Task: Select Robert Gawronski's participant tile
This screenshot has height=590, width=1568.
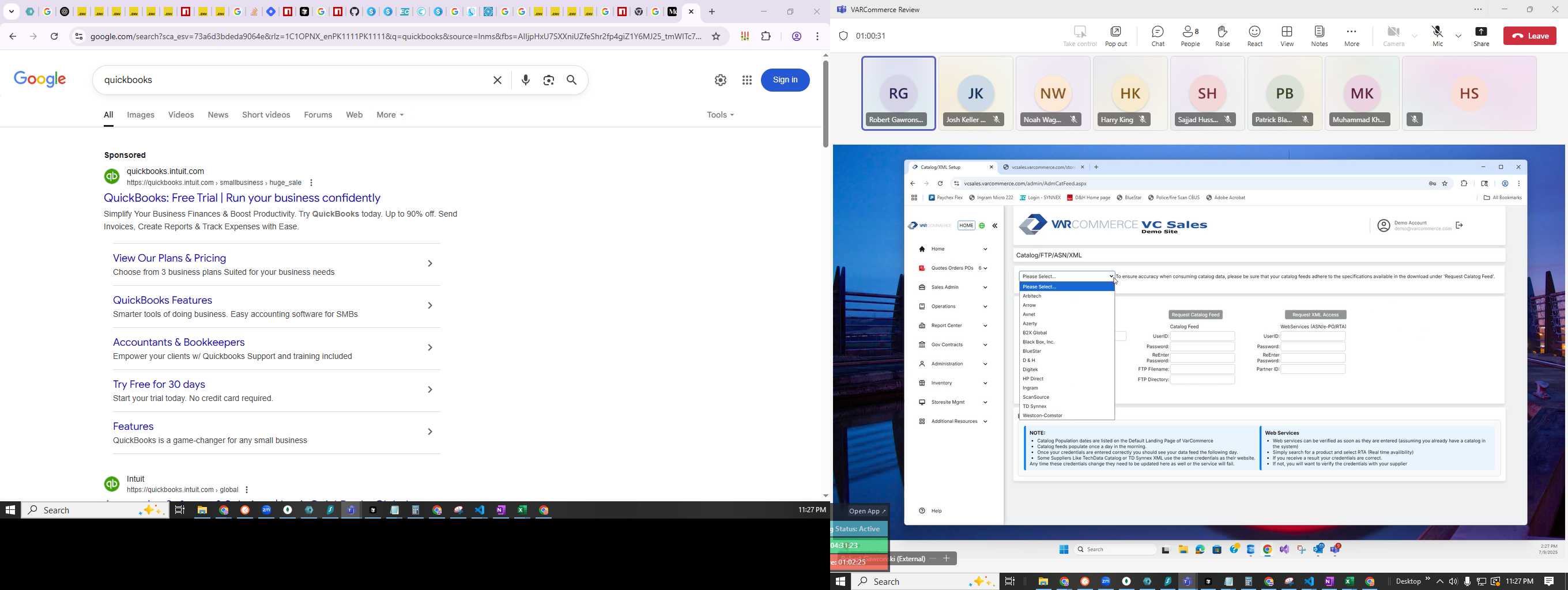Action: 899,93
